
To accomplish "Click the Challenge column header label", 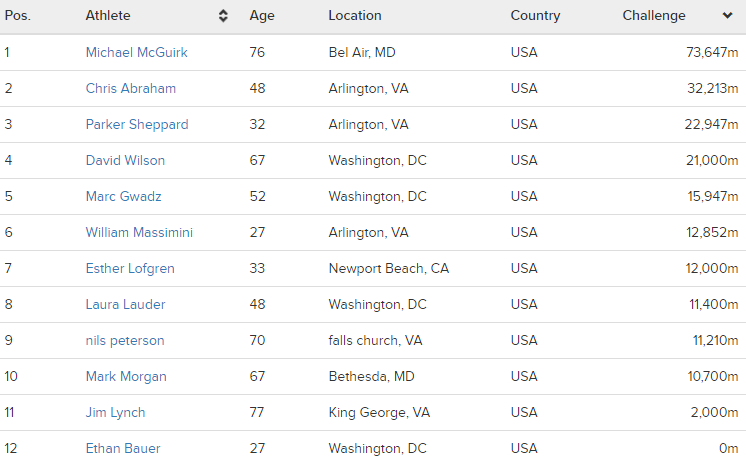I will (x=654, y=16).
